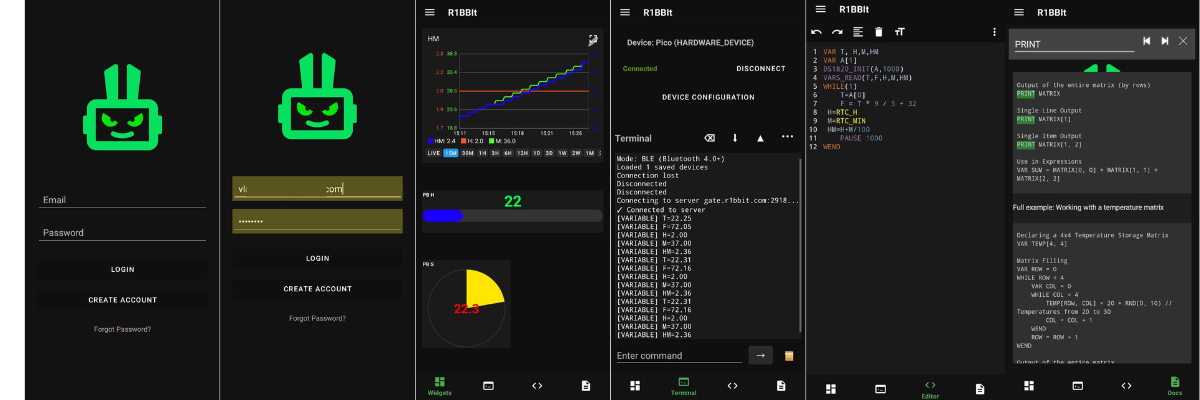
Task: Open three-dot overflow menu in editor toolbar
Action: coord(993,32)
